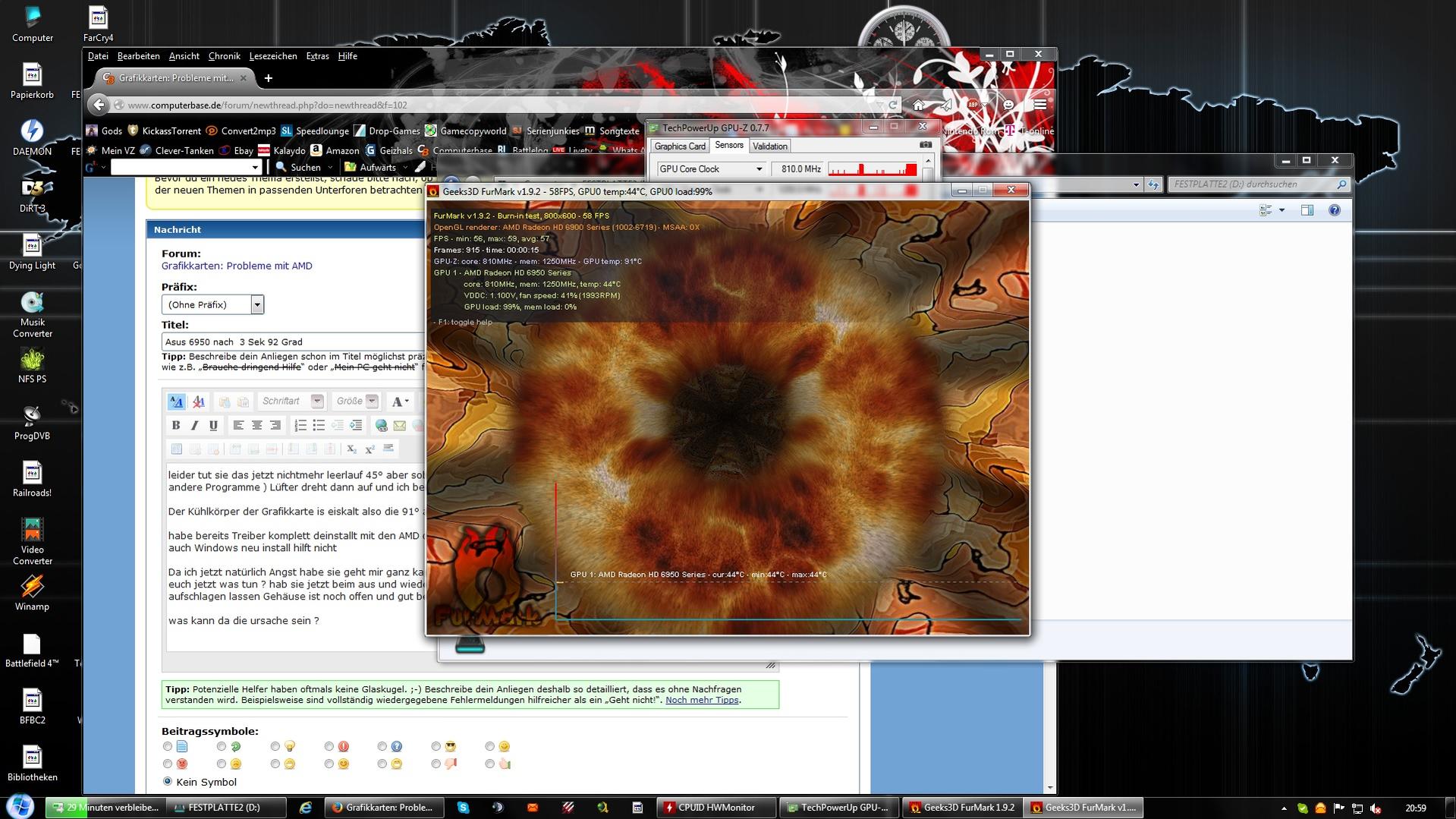Open CPUID HWMonitor from taskbar
Image resolution: width=1456 pixels, height=819 pixels.
coord(716,808)
